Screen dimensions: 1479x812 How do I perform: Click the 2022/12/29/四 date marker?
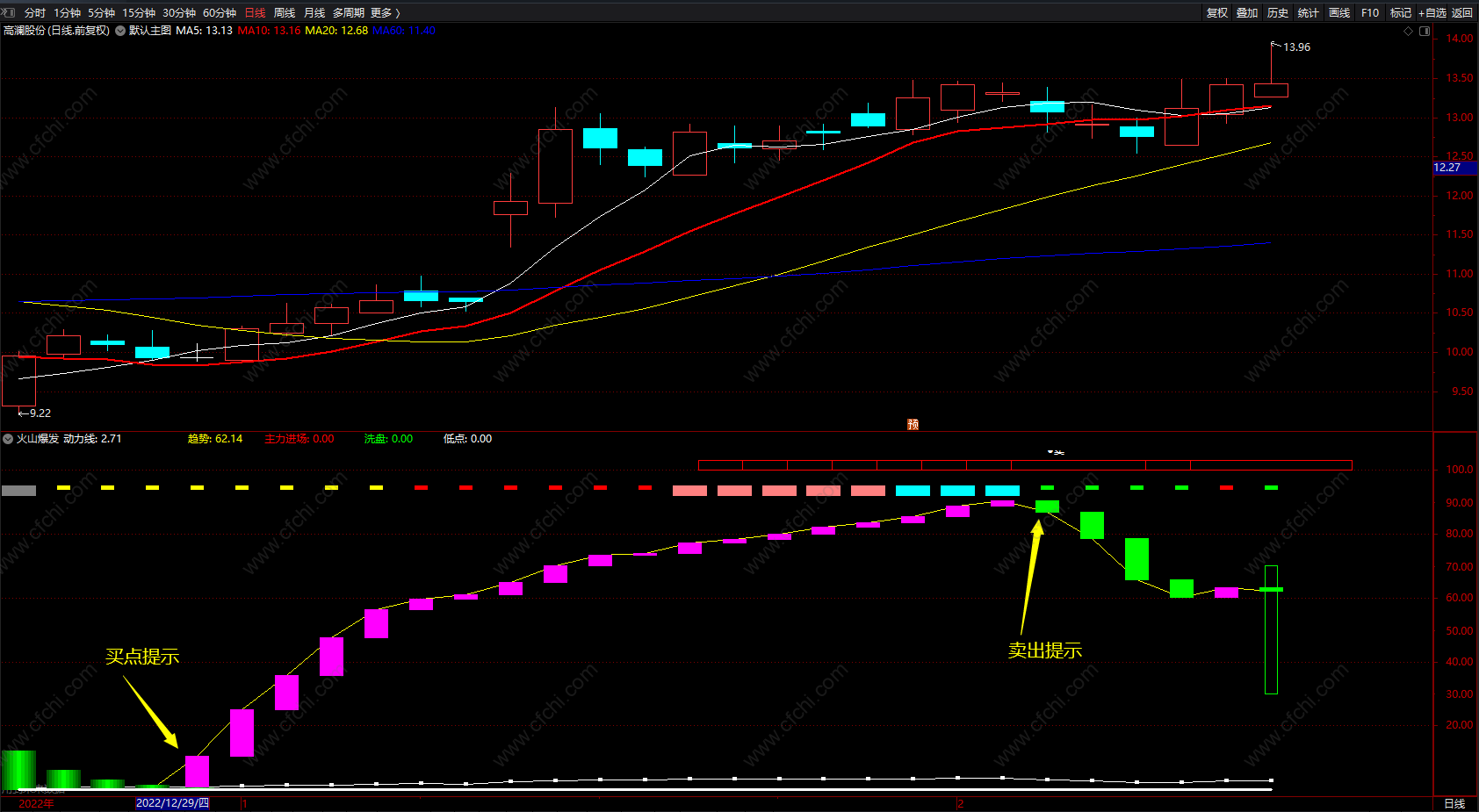point(173,803)
